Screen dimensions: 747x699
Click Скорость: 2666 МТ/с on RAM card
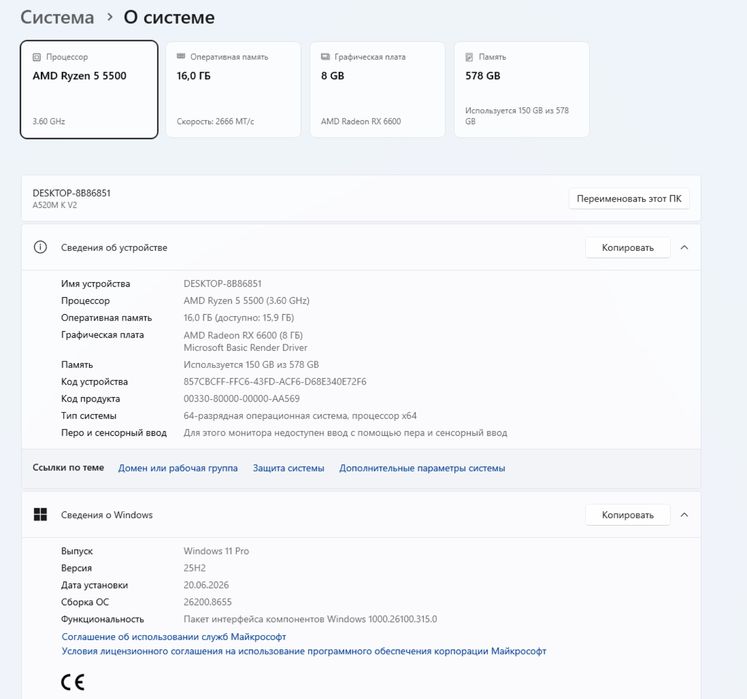tap(215, 122)
